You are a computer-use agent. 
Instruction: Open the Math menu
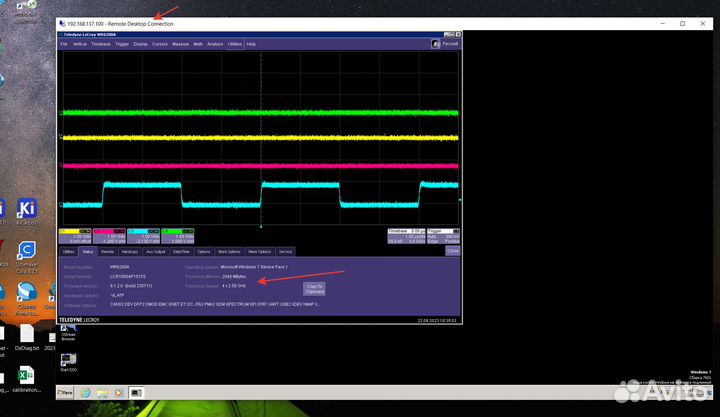pyautogui.click(x=198, y=44)
